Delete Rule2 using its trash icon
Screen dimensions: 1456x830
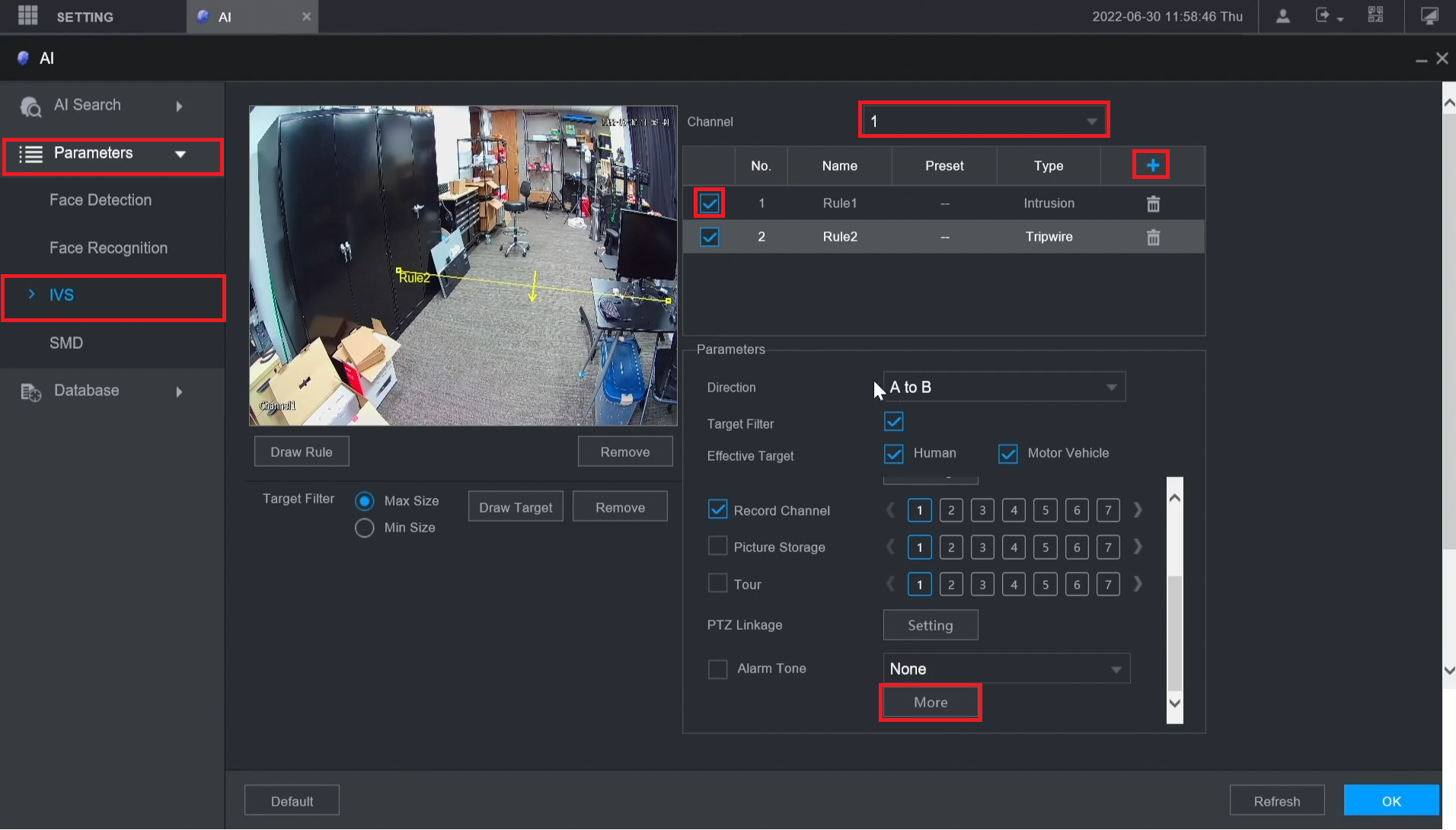[1153, 238]
